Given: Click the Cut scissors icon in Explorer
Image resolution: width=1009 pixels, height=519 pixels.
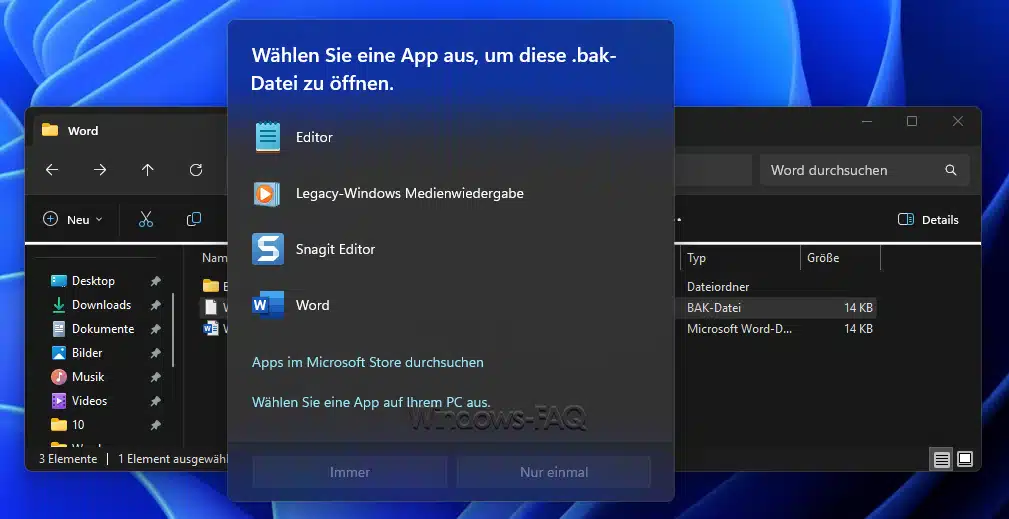Looking at the screenshot, I should pos(146,220).
